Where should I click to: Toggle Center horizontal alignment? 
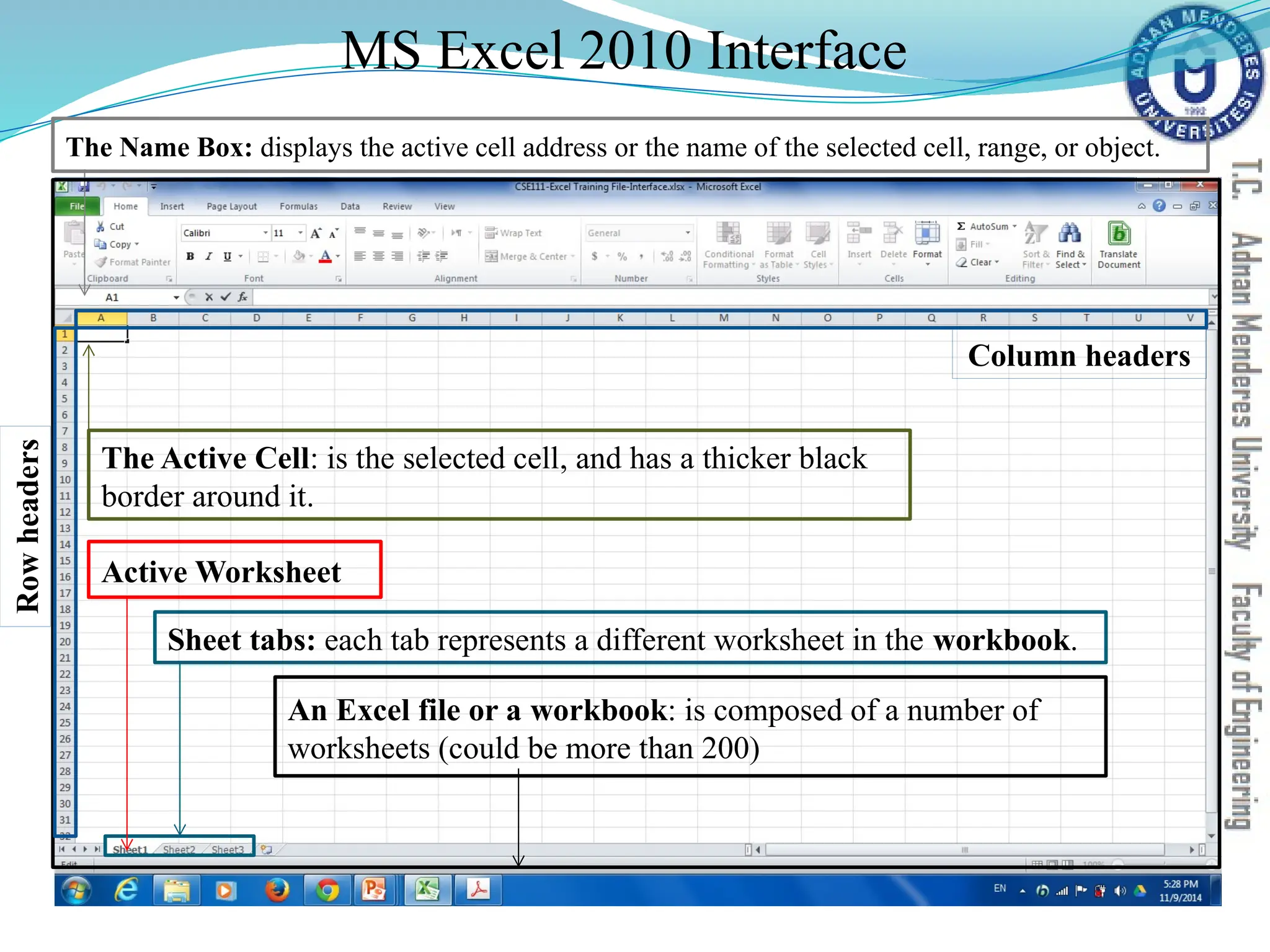378,257
